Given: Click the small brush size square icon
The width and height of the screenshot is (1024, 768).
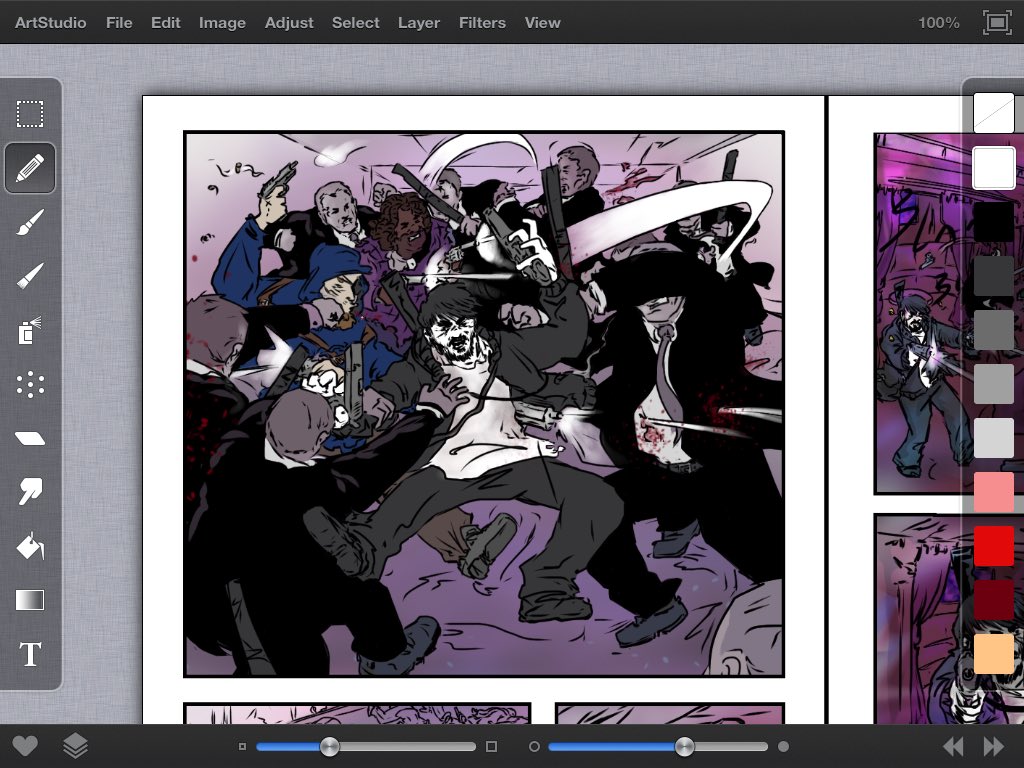Looking at the screenshot, I should coord(242,746).
